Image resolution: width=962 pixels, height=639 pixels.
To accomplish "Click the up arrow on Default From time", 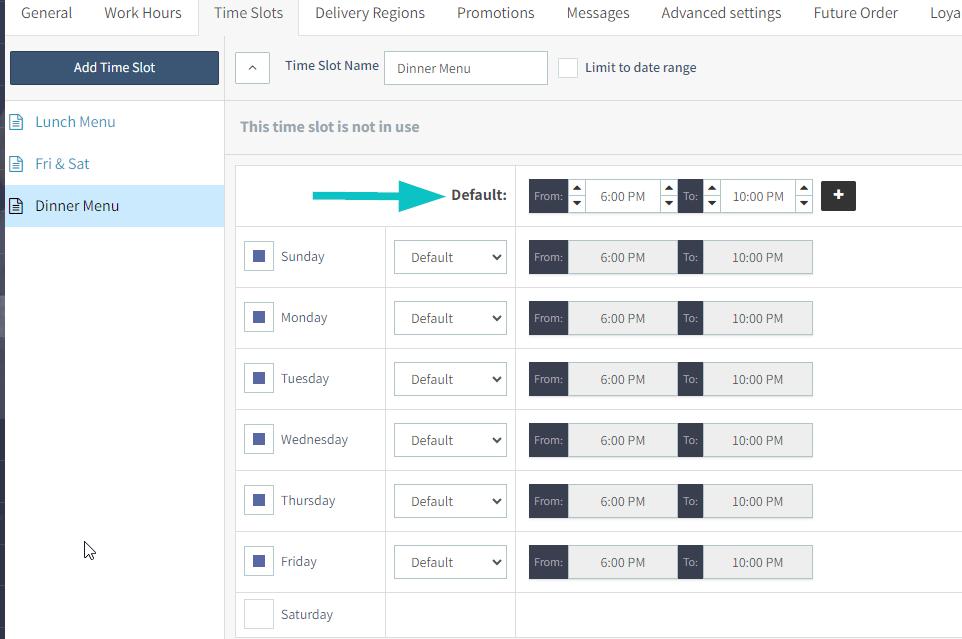I will tap(577, 188).
